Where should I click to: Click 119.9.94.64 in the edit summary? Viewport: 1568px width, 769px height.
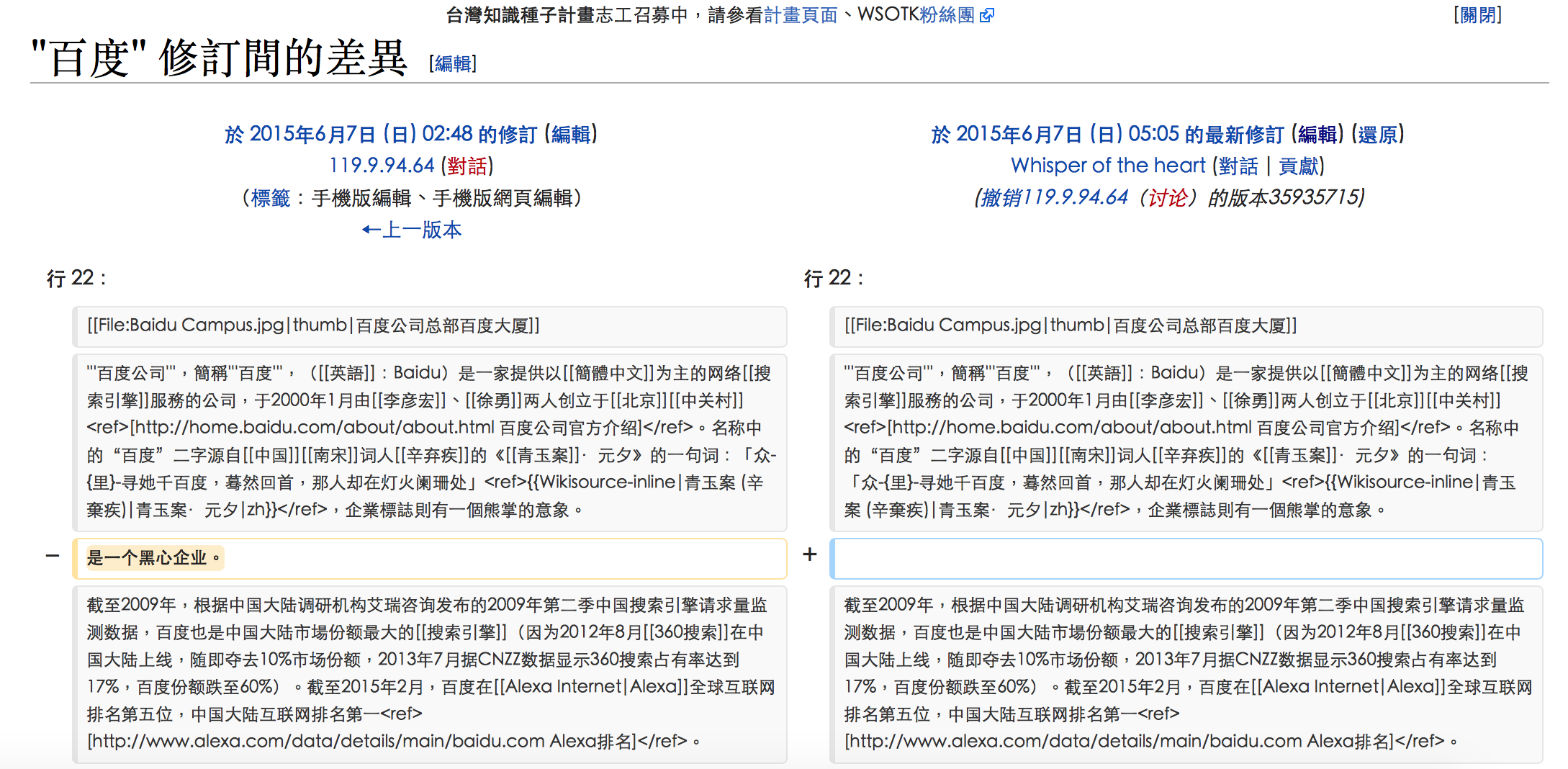tap(1075, 197)
